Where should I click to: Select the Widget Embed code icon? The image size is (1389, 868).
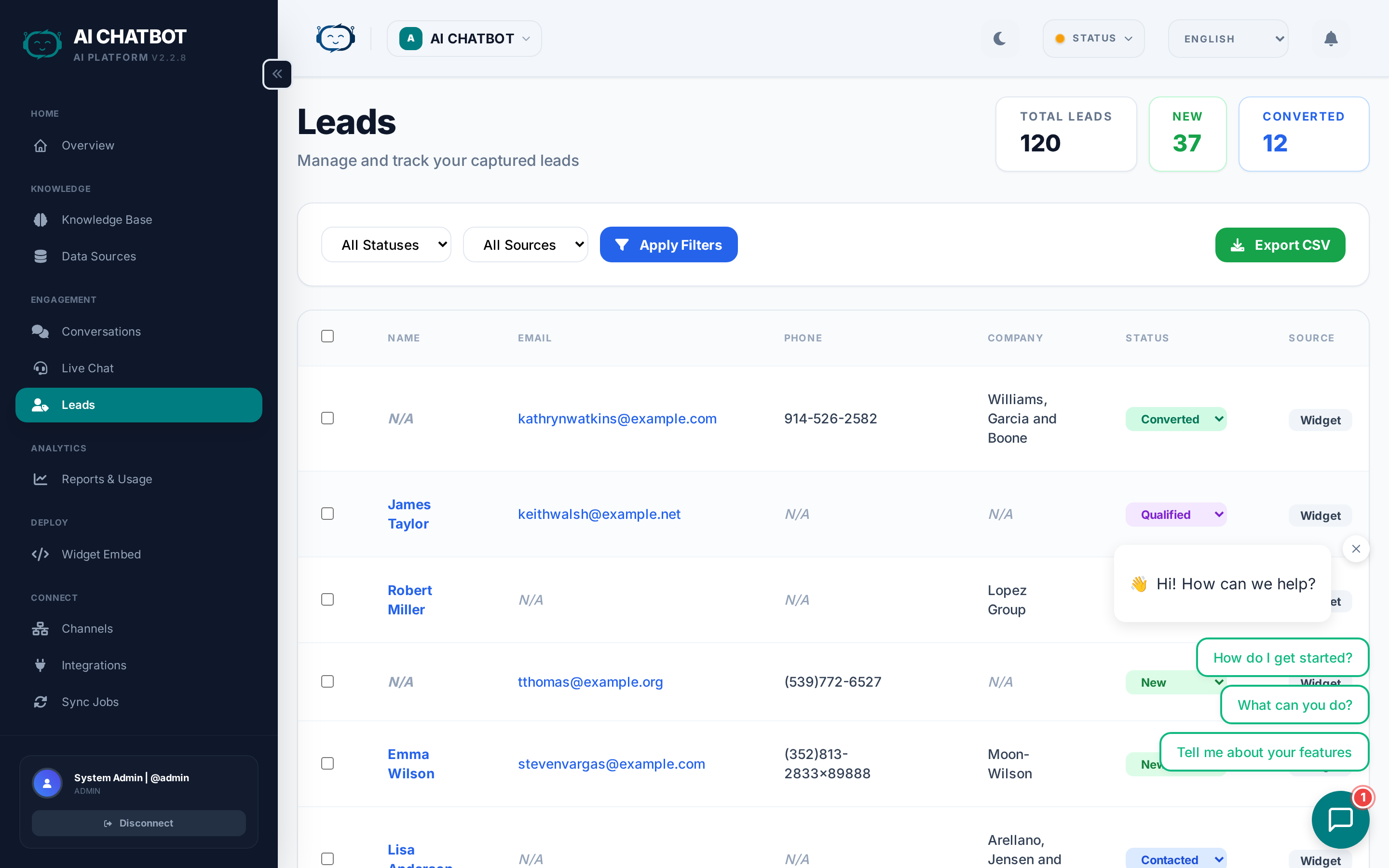(40, 554)
